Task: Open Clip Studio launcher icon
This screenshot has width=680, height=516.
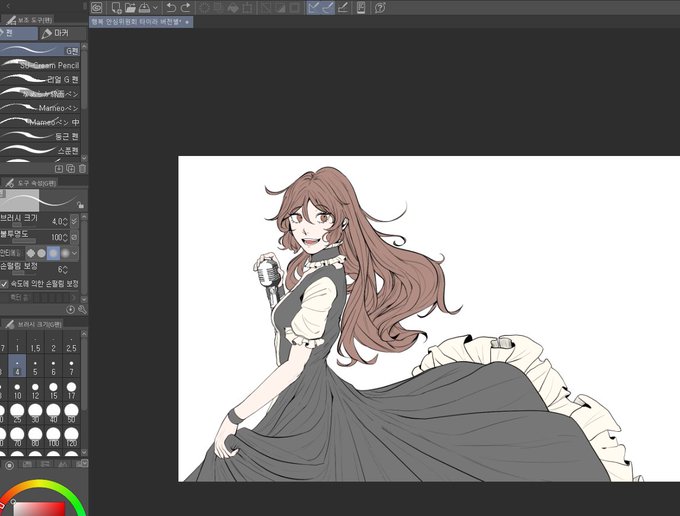Action: (x=97, y=7)
